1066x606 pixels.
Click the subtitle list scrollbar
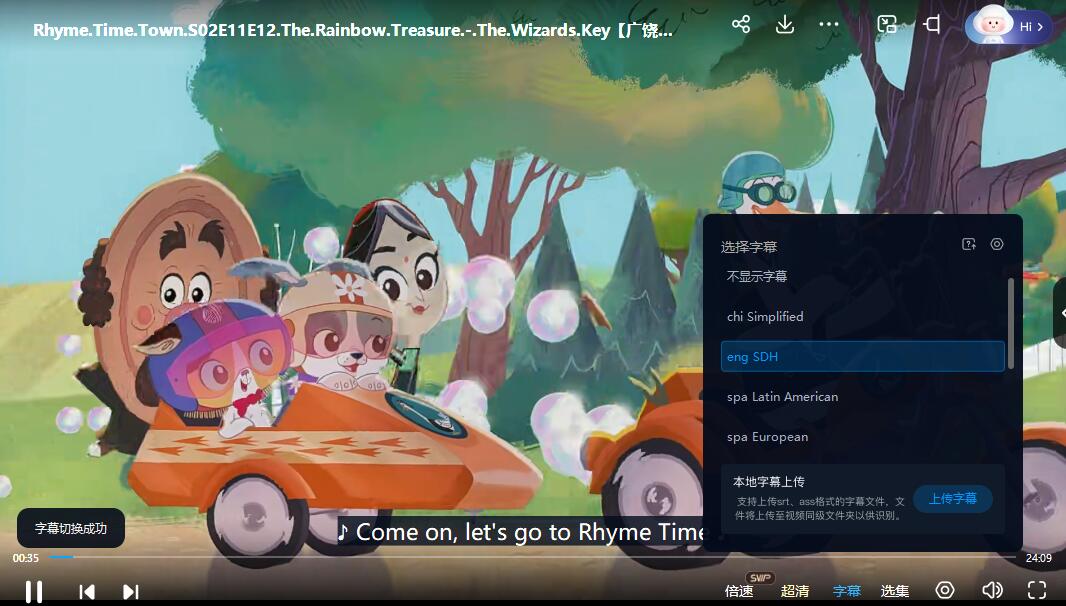tap(1010, 324)
